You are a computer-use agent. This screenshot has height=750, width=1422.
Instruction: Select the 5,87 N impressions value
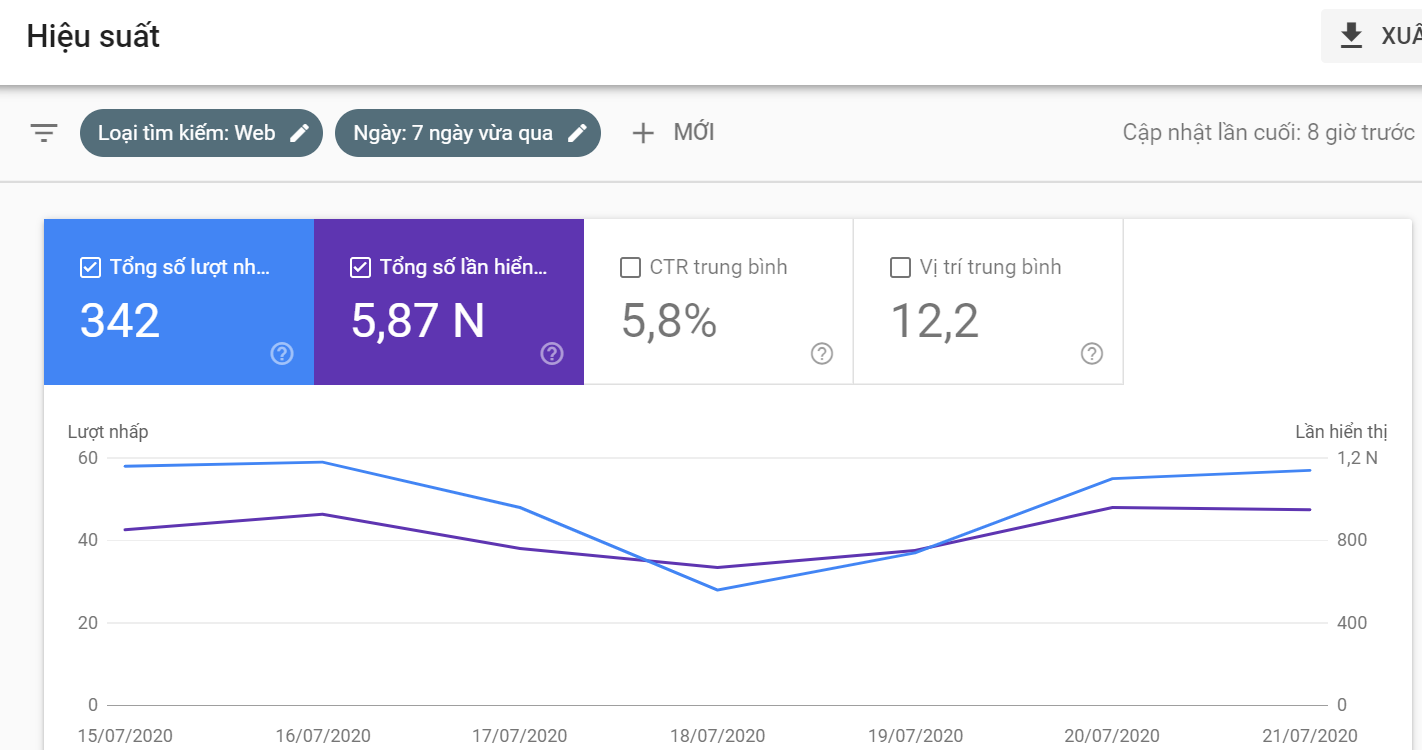point(418,321)
